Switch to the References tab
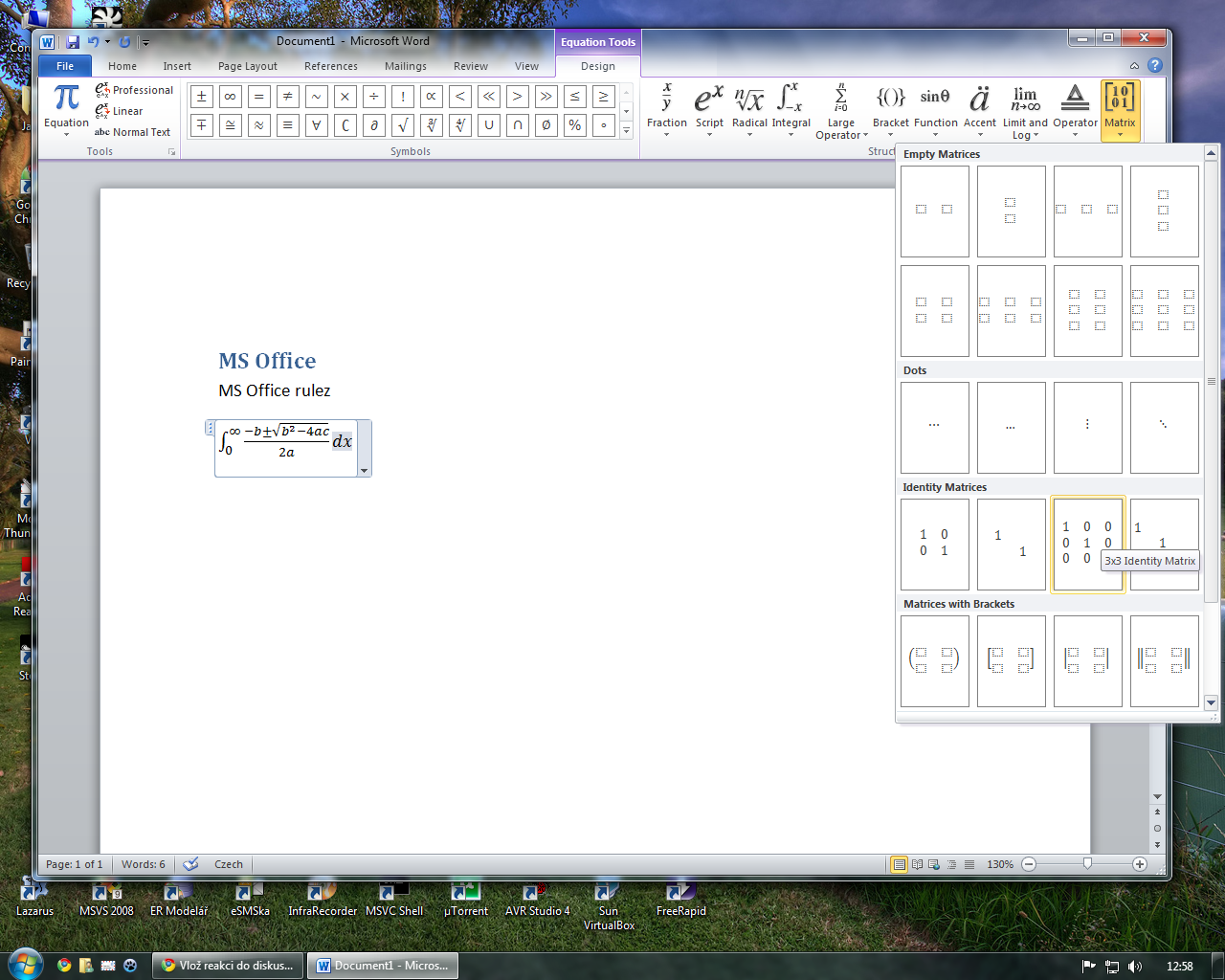Image resolution: width=1225 pixels, height=980 pixels. [331, 66]
